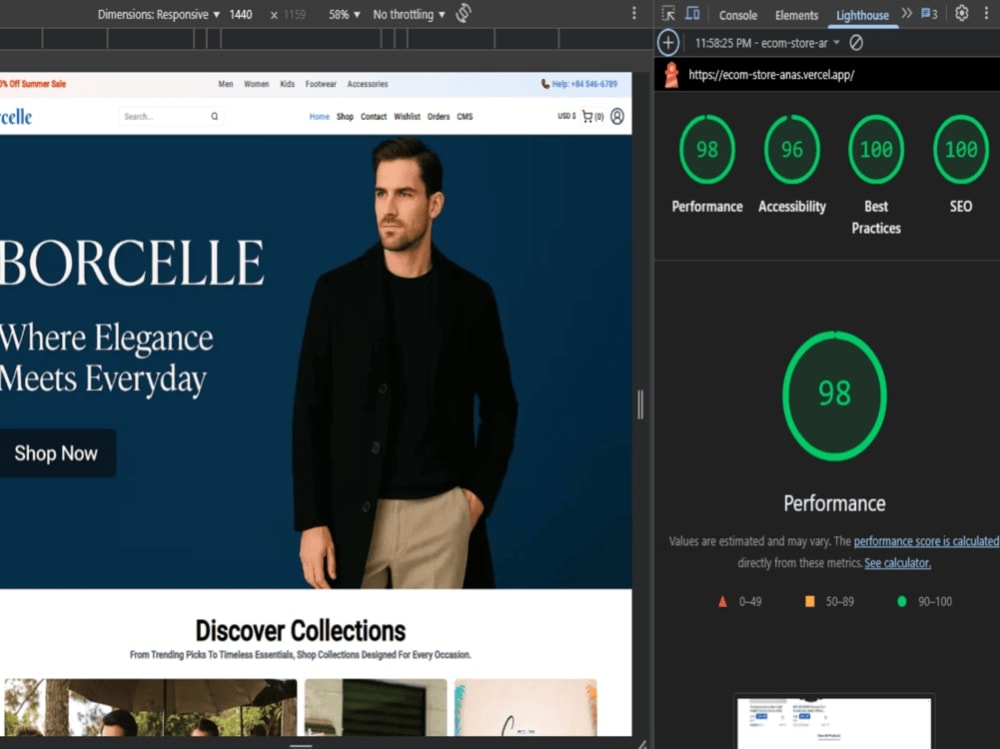Open the Dimensions: Responsive dropdown
Image resolution: width=1000 pixels, height=749 pixels.
point(158,14)
